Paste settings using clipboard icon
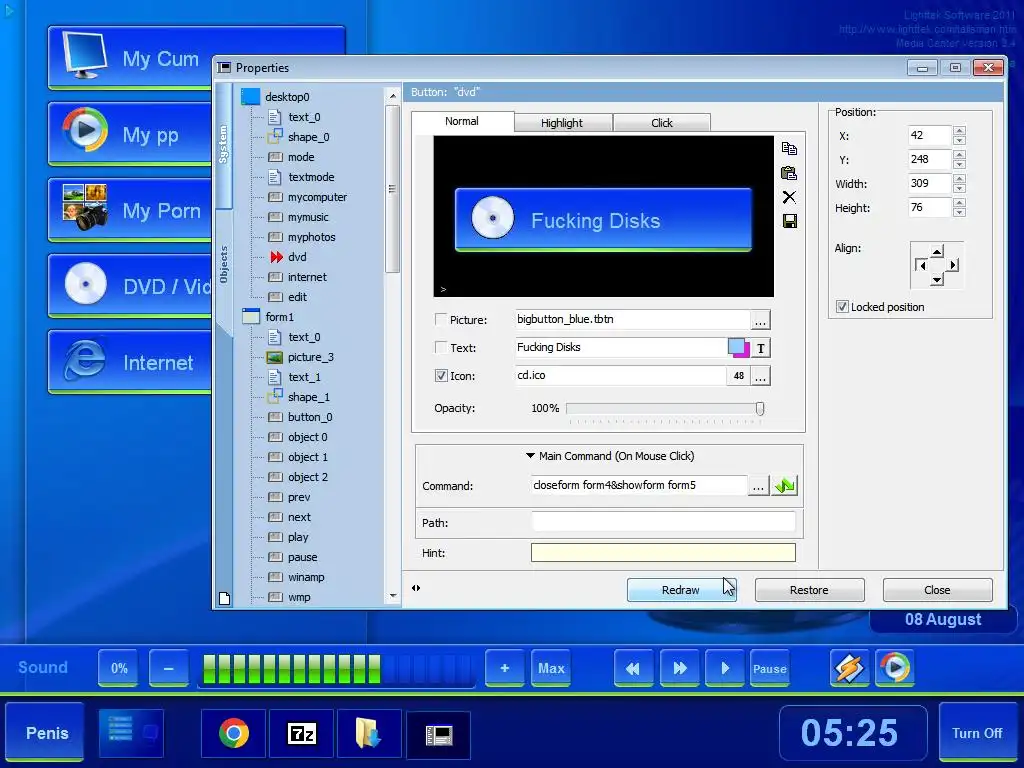 pyautogui.click(x=789, y=173)
